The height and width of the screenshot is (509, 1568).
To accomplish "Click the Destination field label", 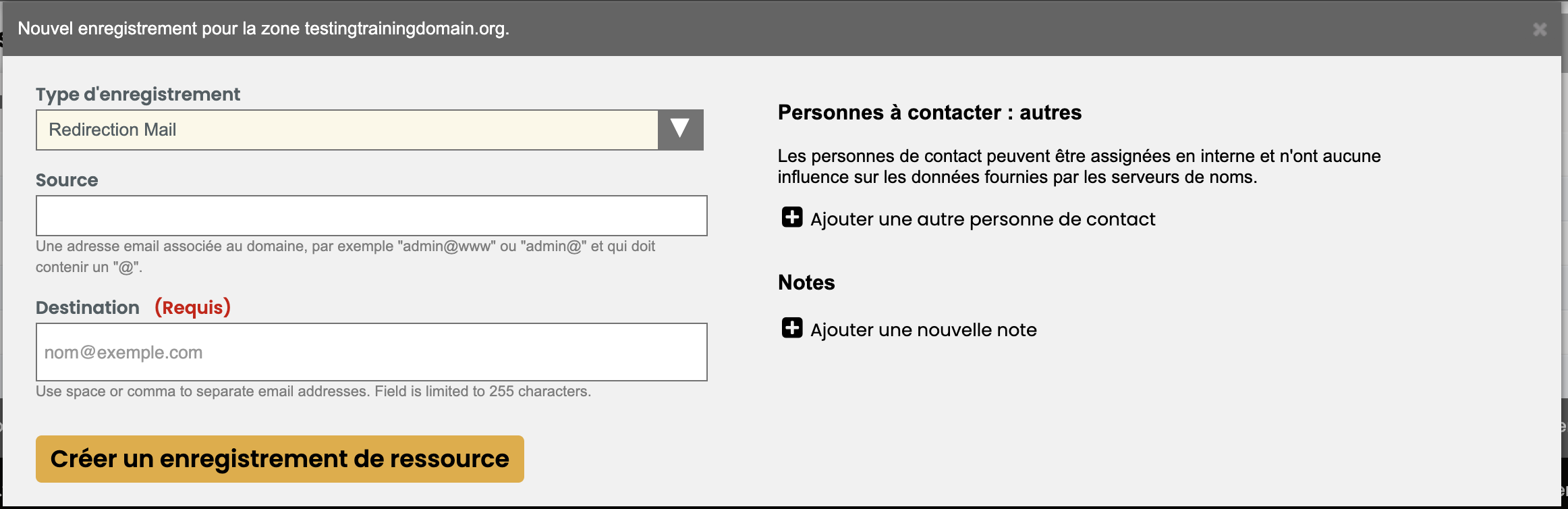I will tap(88, 308).
